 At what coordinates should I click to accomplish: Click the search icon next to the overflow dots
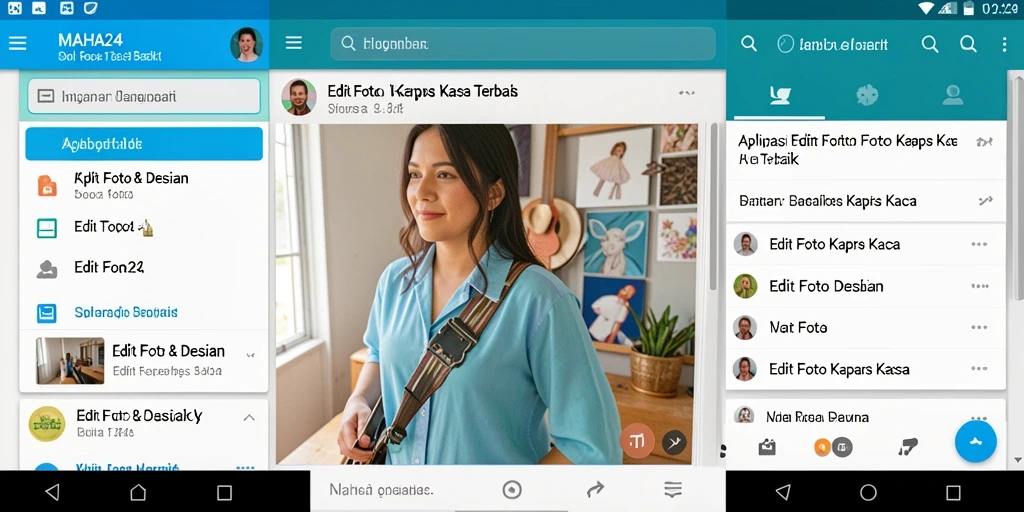click(968, 44)
